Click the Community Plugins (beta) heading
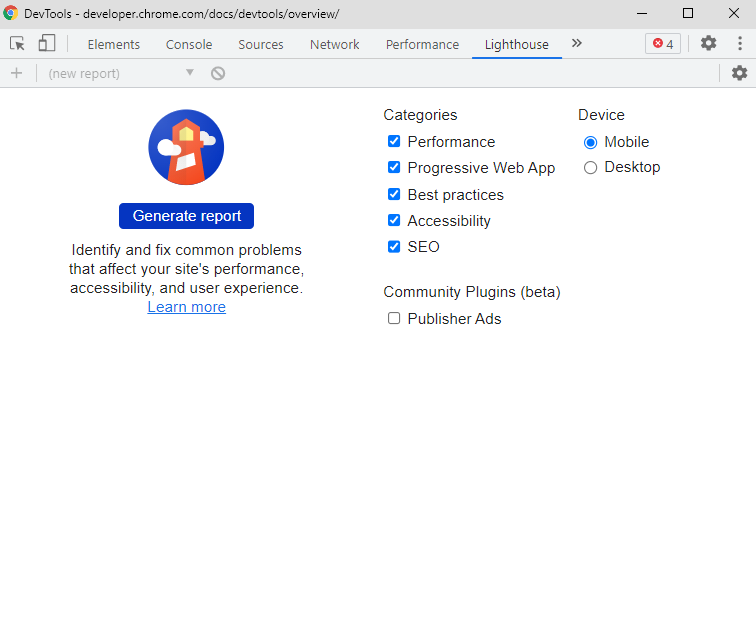The height and width of the screenshot is (629, 756). click(472, 292)
